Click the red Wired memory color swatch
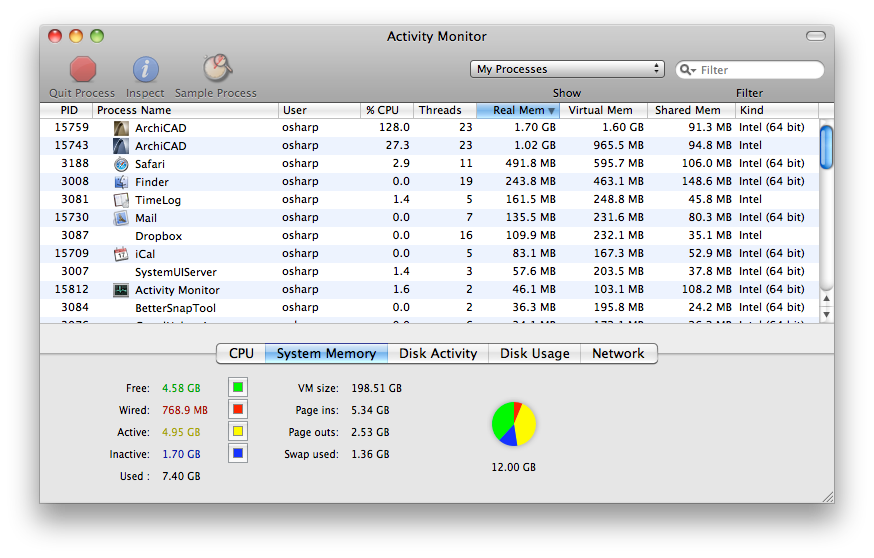The image size is (874, 558). pos(238,409)
